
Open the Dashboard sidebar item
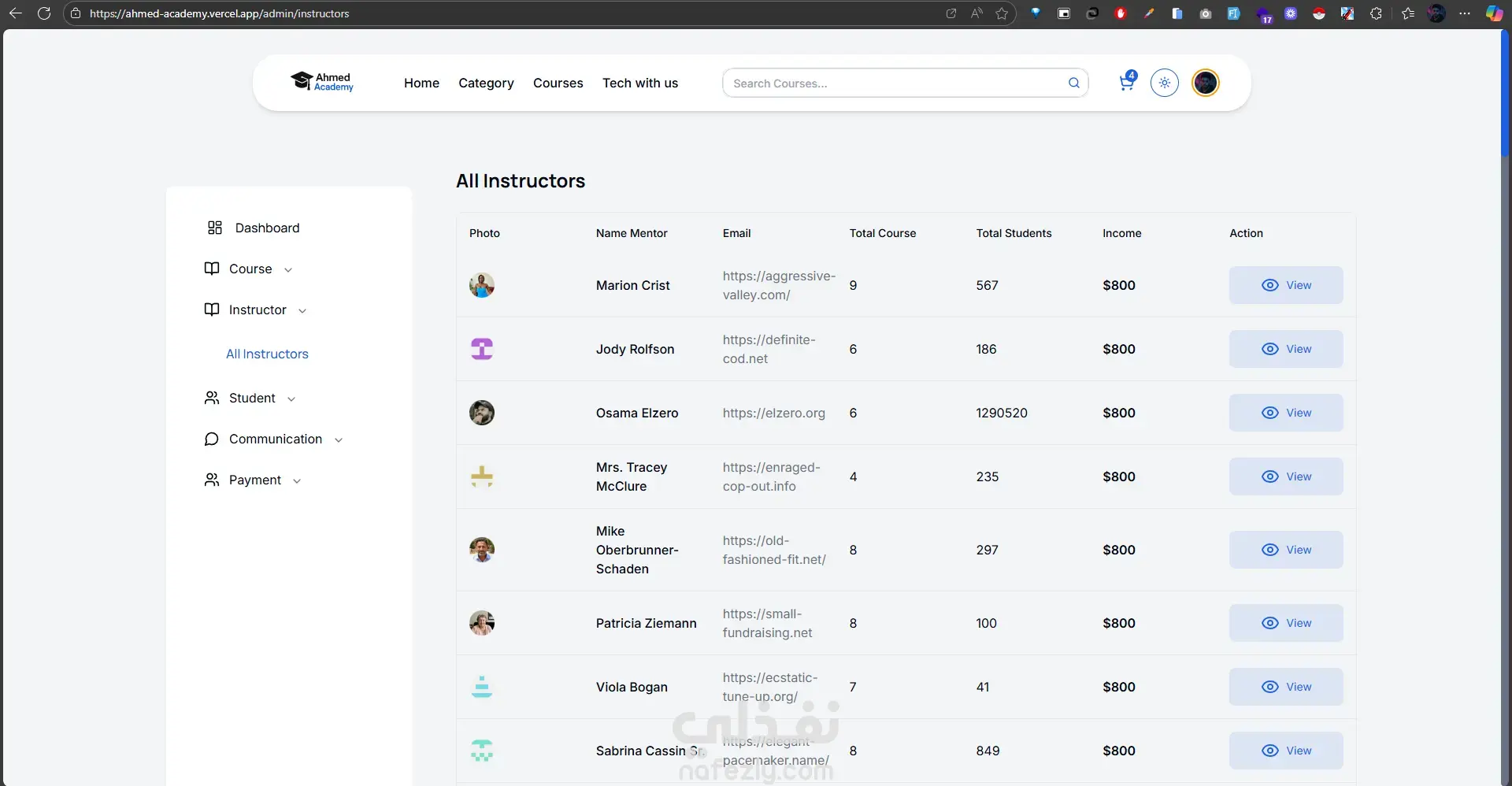[254, 228]
